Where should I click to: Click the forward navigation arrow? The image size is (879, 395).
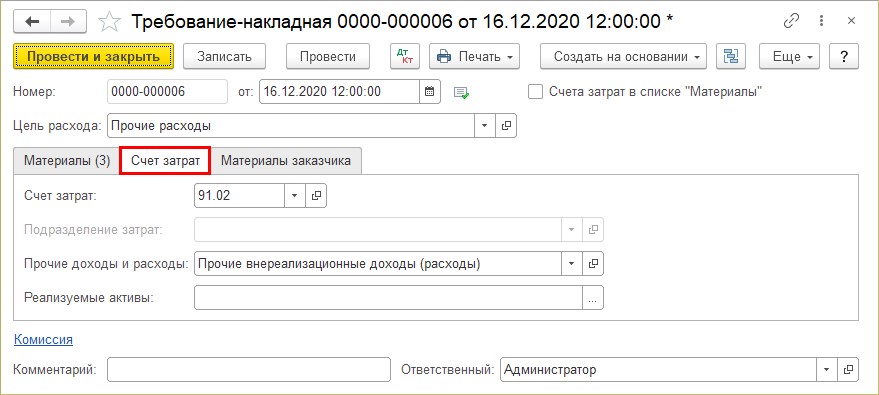click(x=68, y=22)
